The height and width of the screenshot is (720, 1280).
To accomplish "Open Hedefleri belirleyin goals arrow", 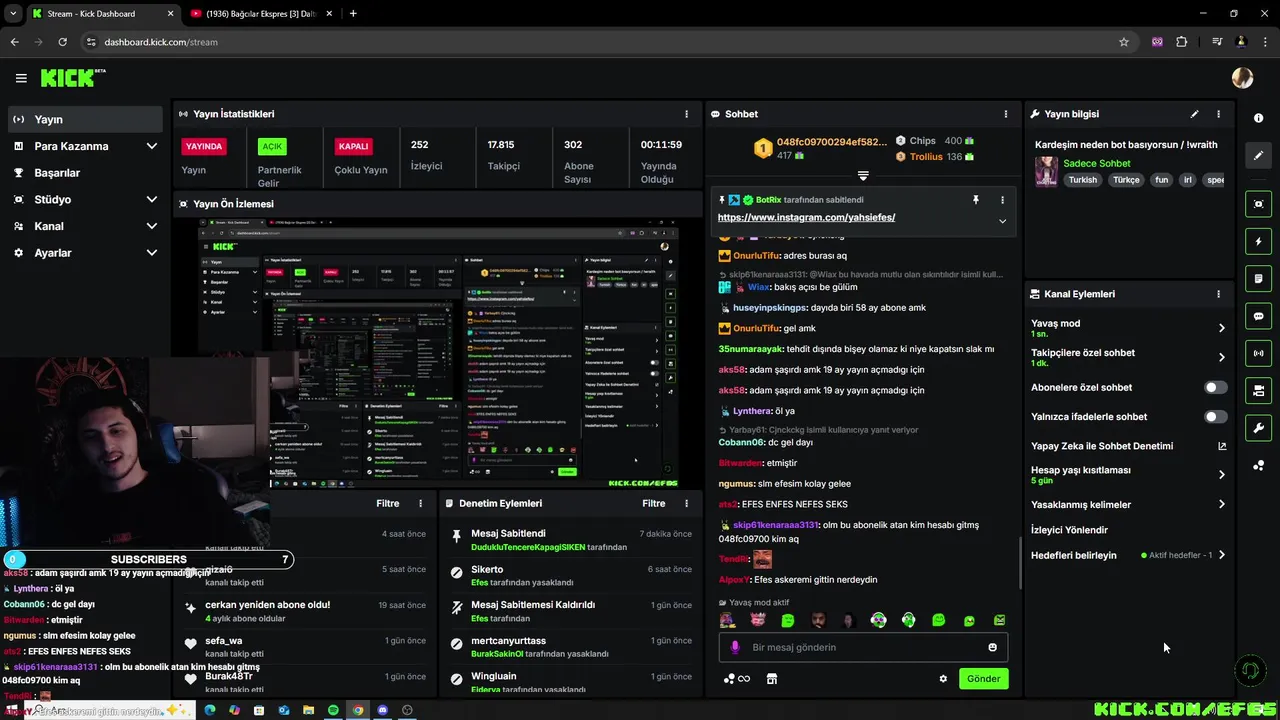I will tap(1221, 555).
